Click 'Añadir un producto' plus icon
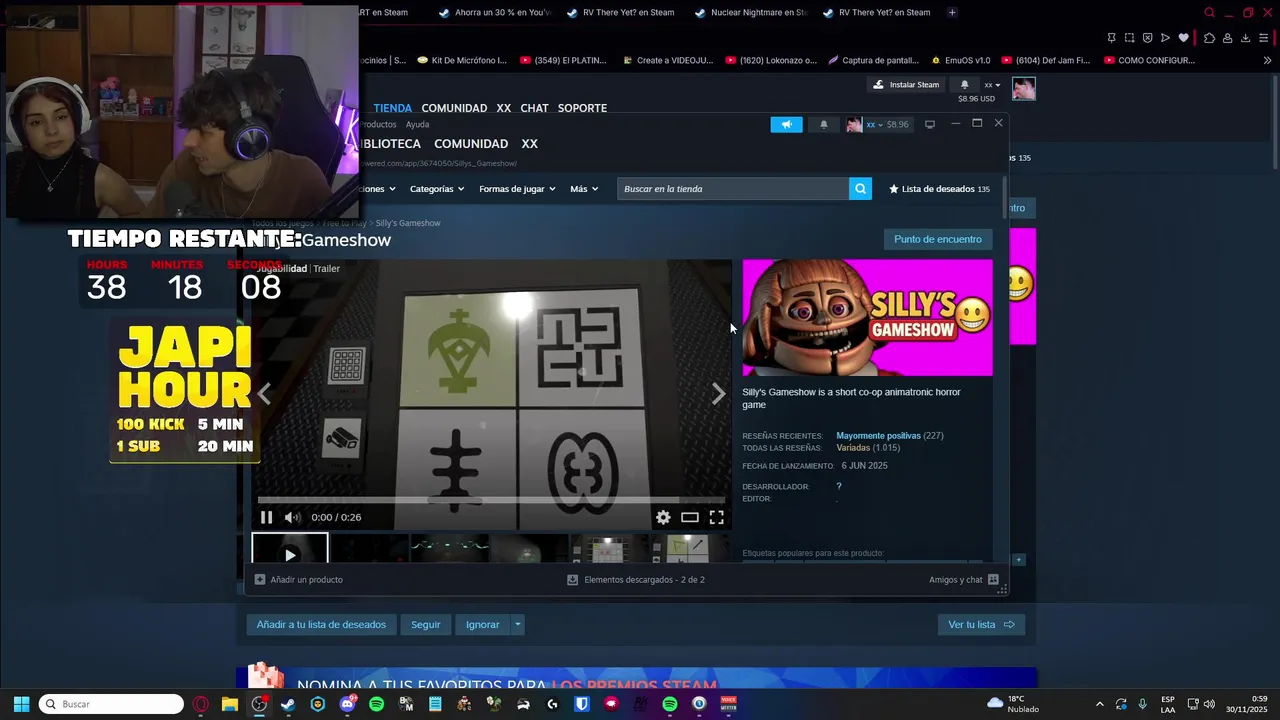1280x720 pixels. [x=260, y=580]
